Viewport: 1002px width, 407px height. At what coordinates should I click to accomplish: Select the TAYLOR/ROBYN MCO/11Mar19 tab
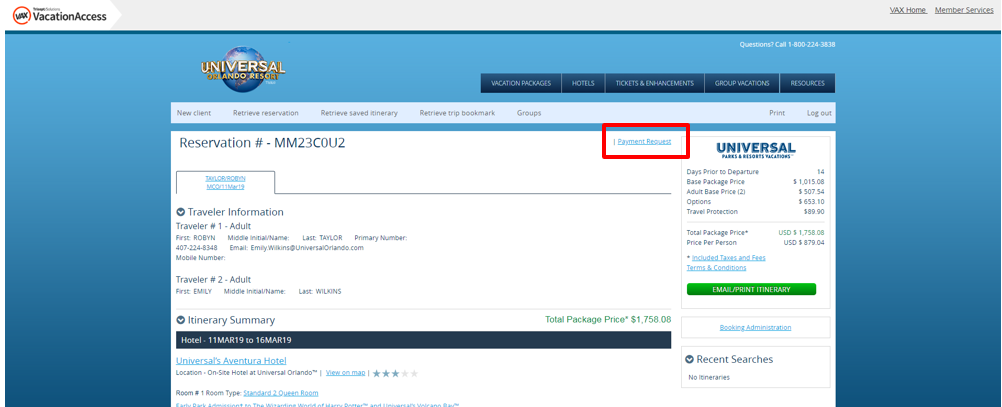226,183
